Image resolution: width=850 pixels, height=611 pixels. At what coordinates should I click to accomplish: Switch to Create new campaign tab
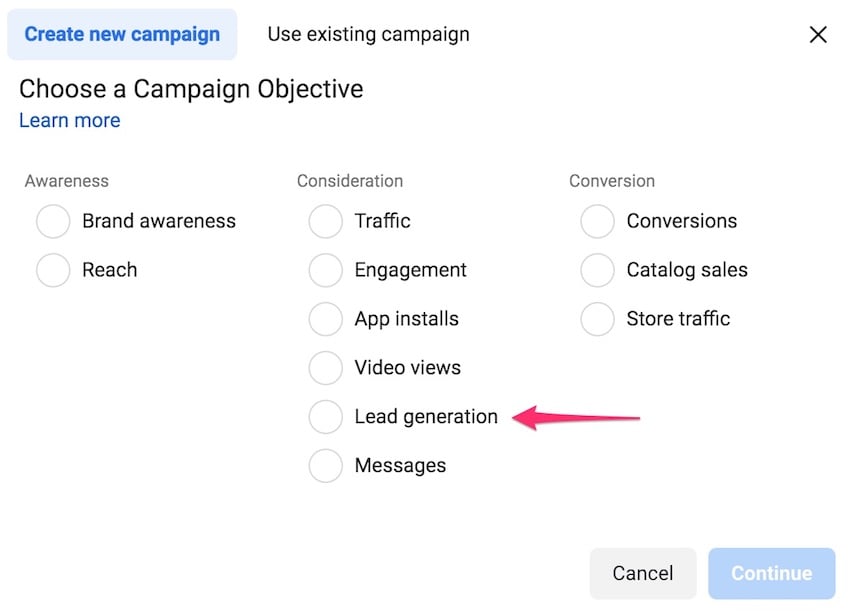click(122, 34)
